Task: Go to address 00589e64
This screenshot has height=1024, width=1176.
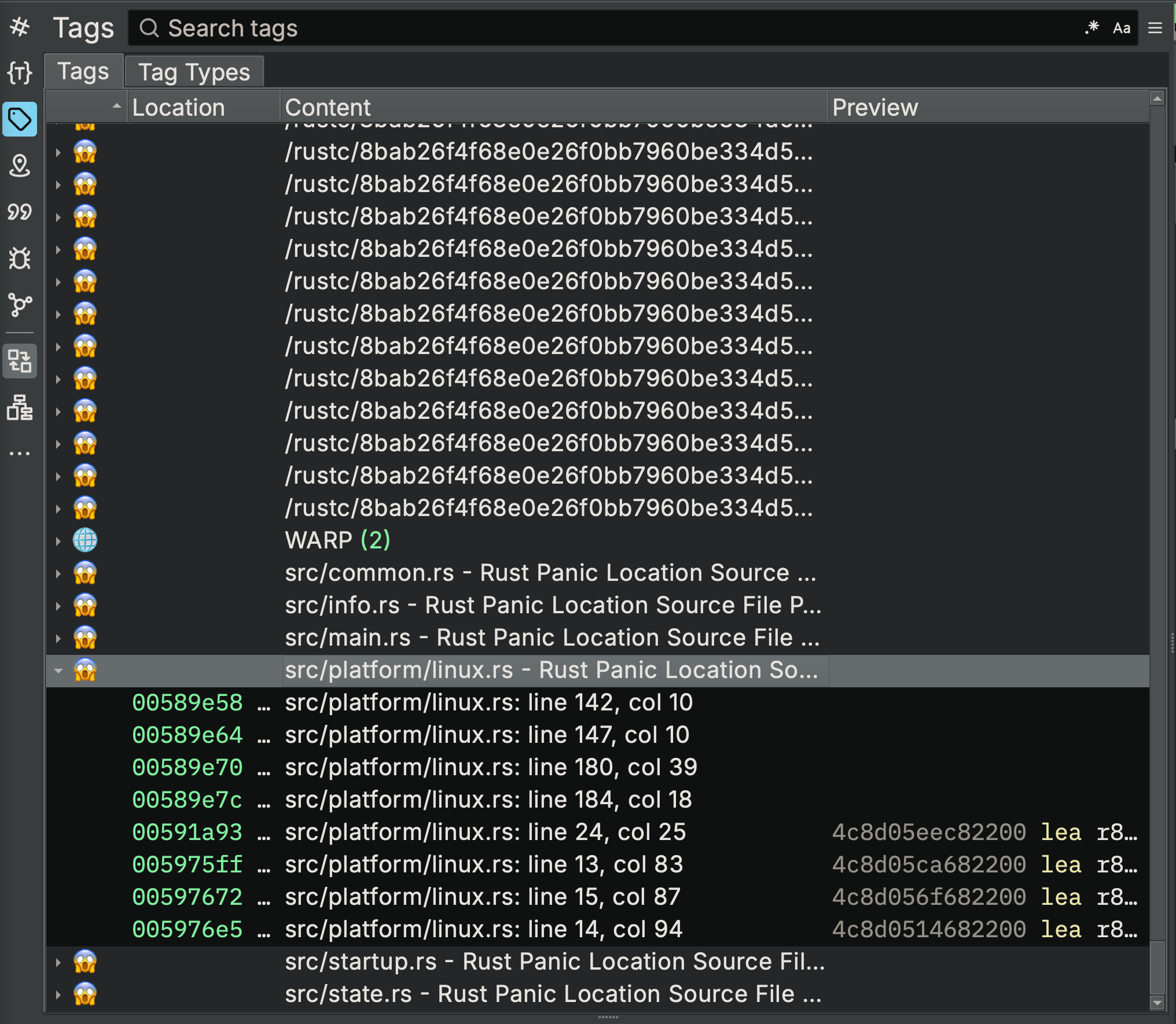Action: point(187,735)
